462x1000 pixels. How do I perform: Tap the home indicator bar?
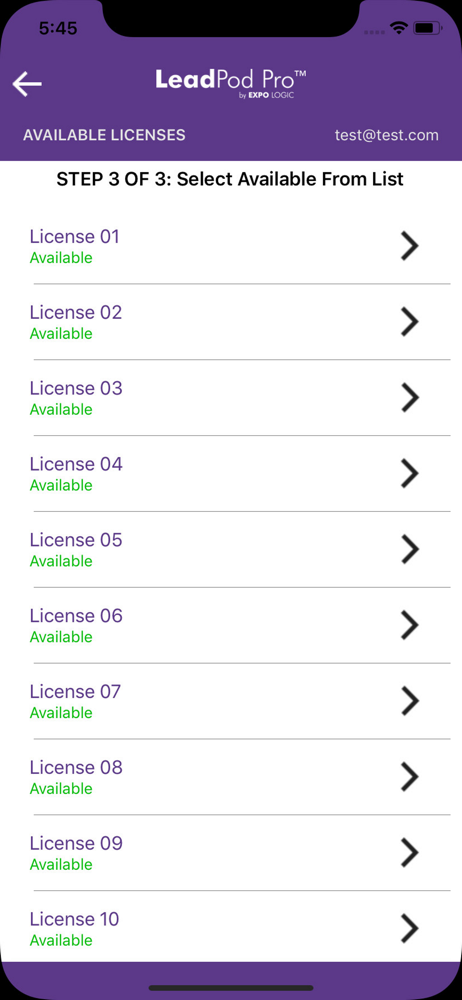231,989
